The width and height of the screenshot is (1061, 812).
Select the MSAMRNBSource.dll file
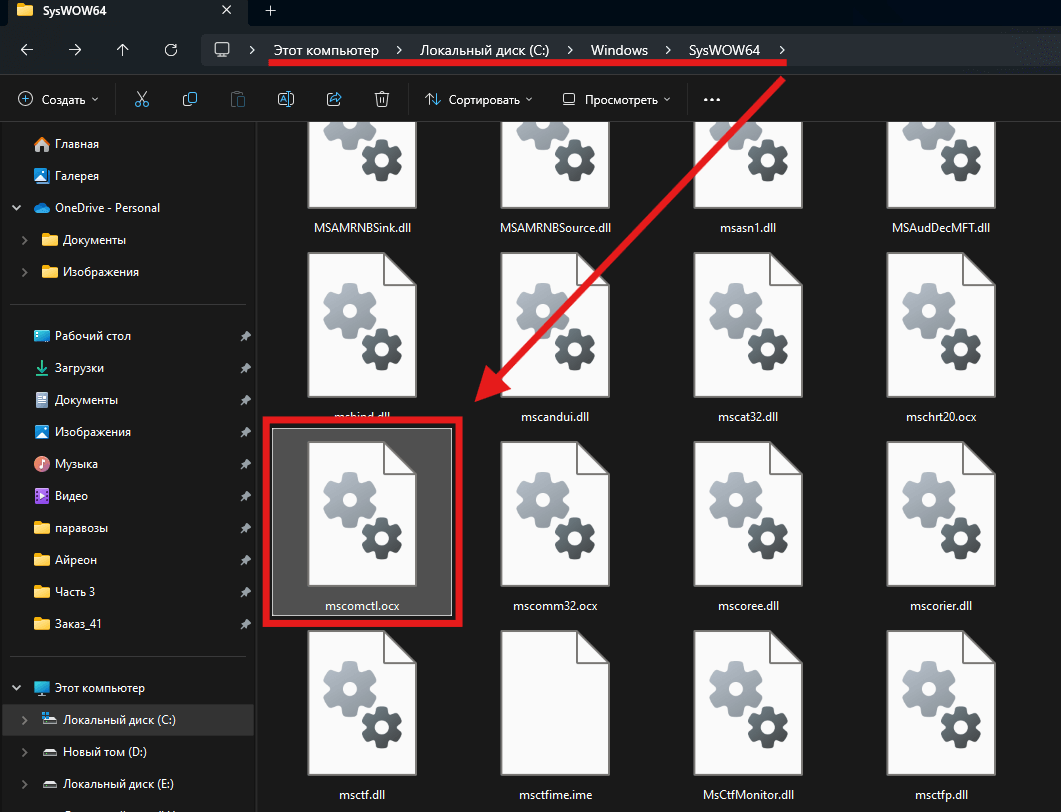[x=555, y=179]
